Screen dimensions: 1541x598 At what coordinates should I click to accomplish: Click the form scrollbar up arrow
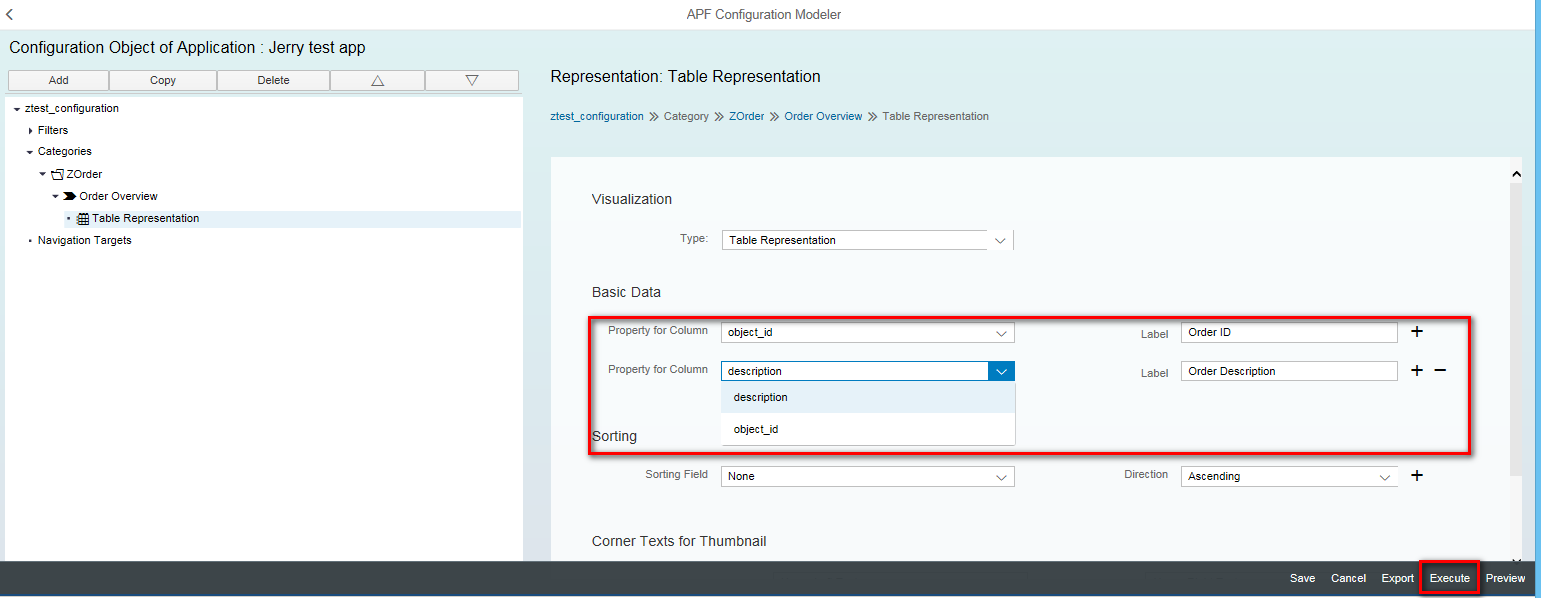(1516, 174)
